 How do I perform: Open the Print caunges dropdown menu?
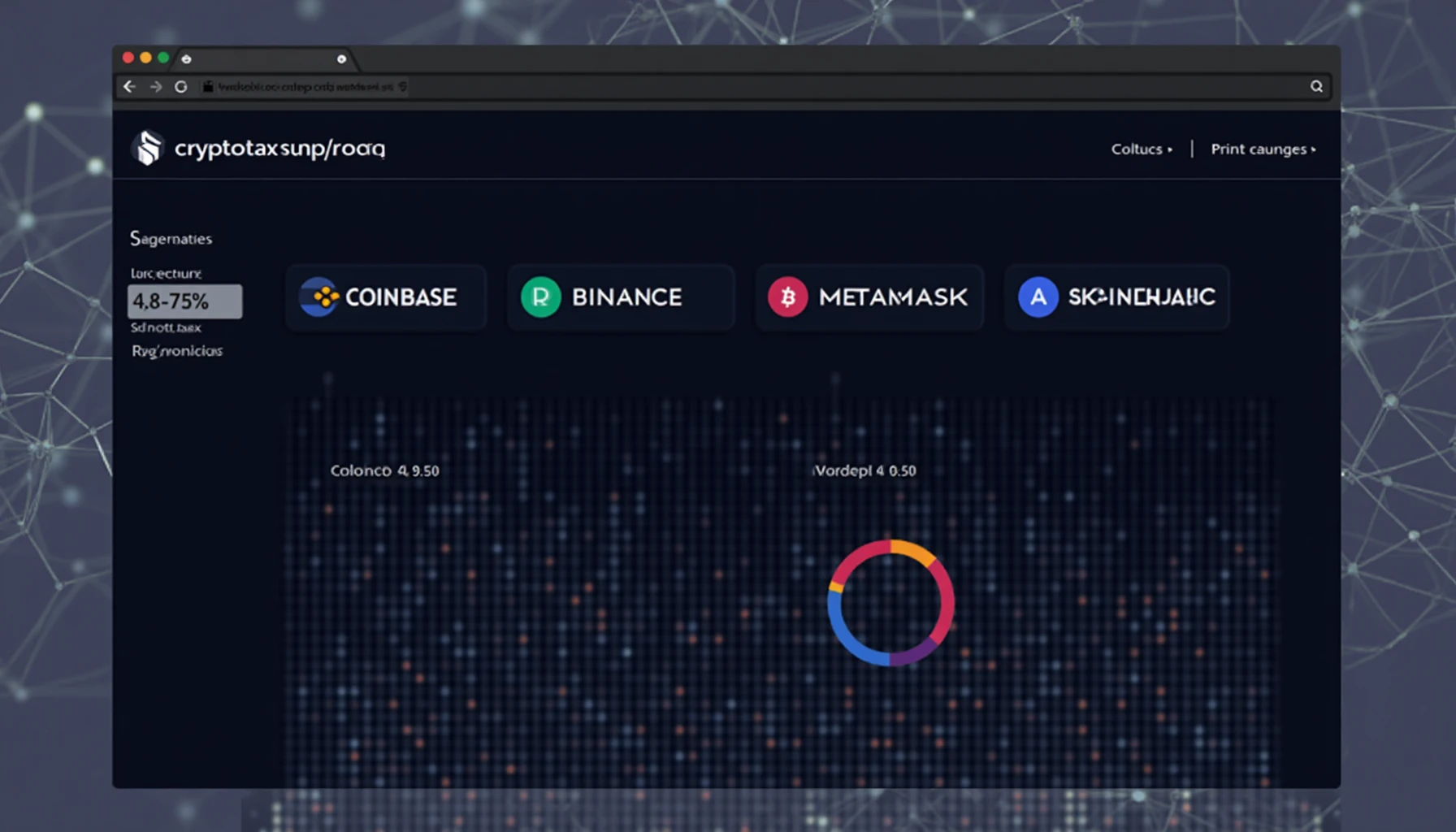(1263, 149)
